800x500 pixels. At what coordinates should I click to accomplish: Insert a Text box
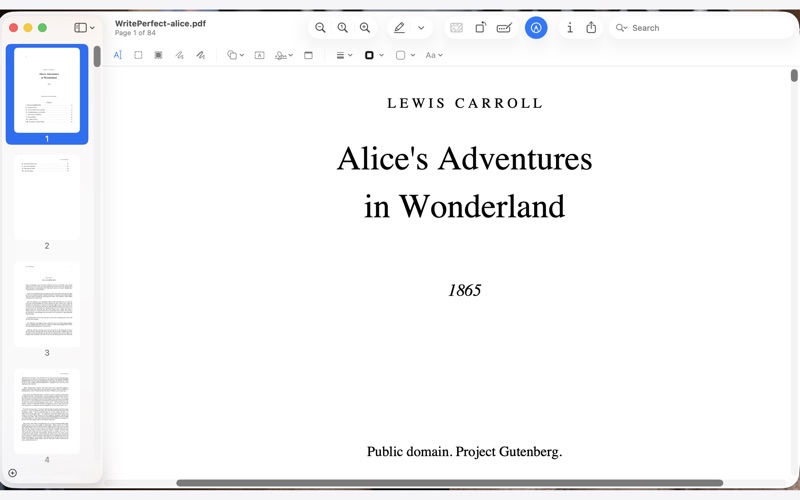tap(259, 55)
